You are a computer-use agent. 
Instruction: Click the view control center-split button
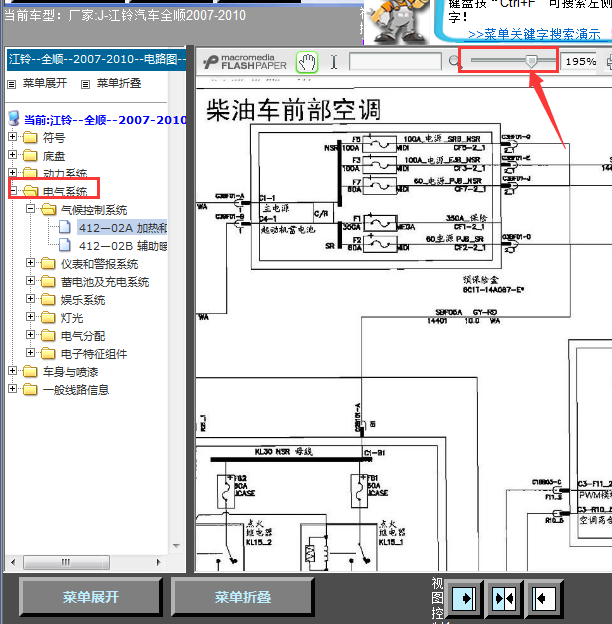[x=504, y=598]
